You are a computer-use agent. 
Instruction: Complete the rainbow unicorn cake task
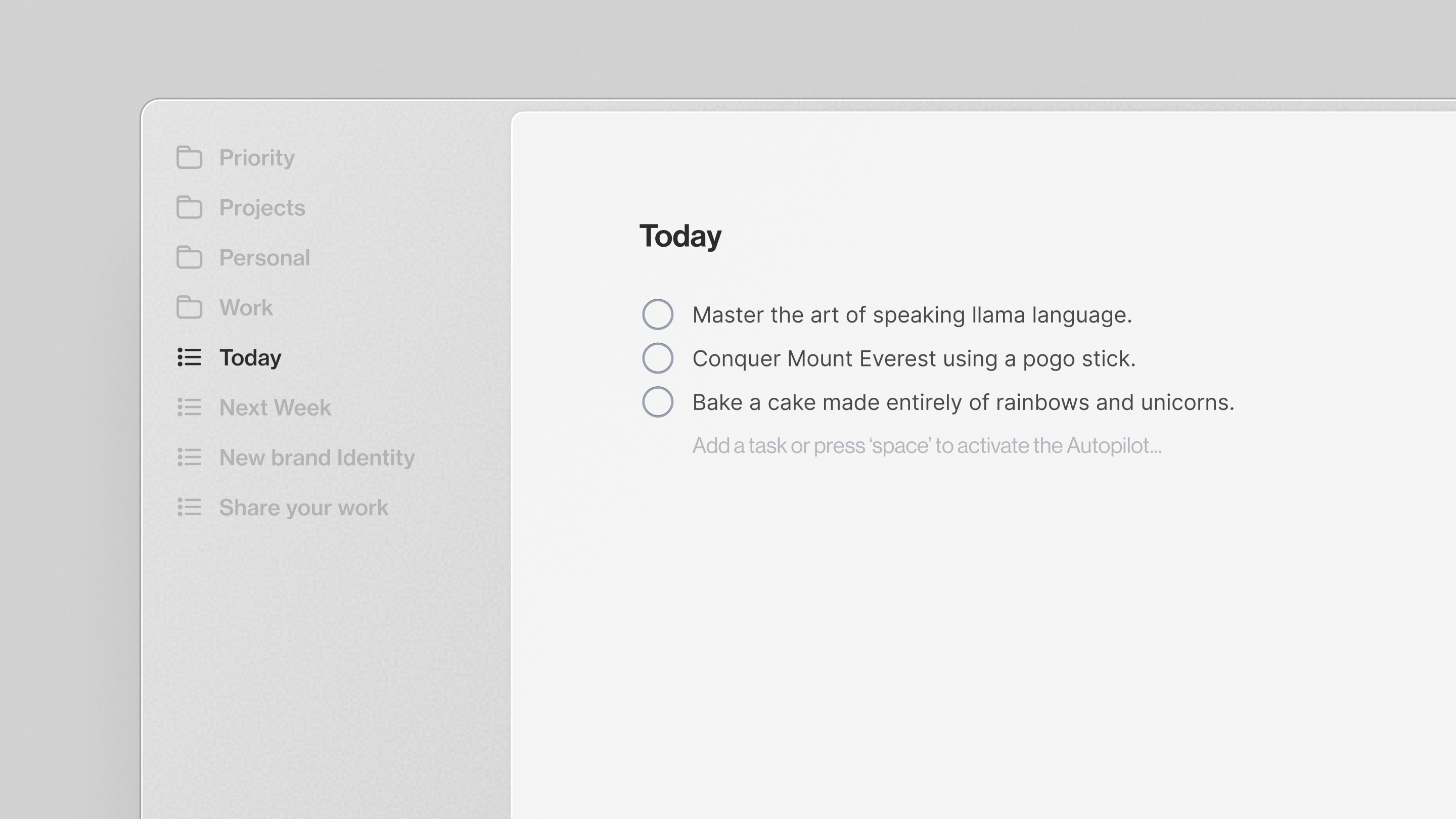(x=657, y=402)
